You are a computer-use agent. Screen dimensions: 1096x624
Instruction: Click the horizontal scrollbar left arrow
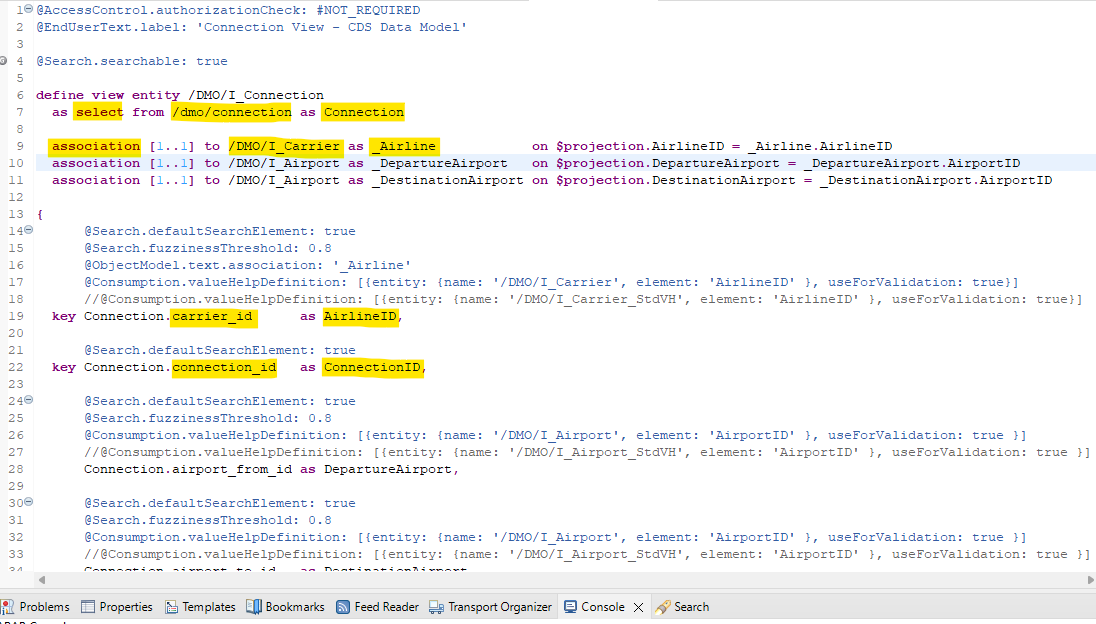coord(42,579)
